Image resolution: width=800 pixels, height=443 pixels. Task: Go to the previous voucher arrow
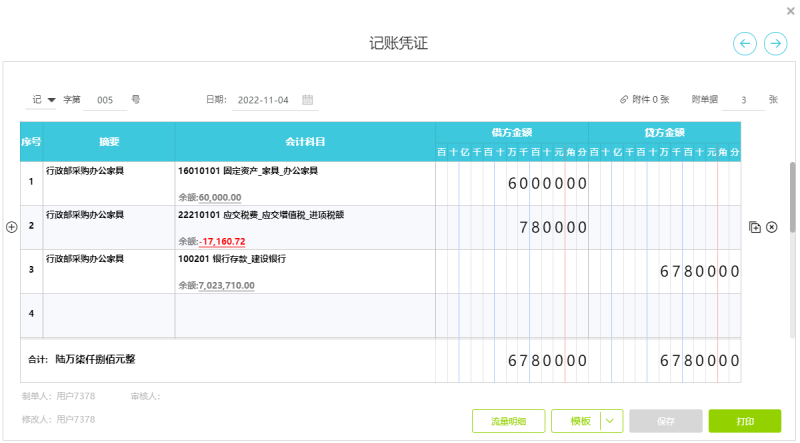tap(744, 43)
